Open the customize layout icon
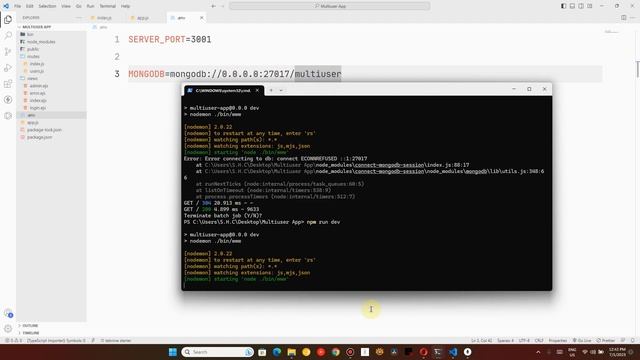 590,6
